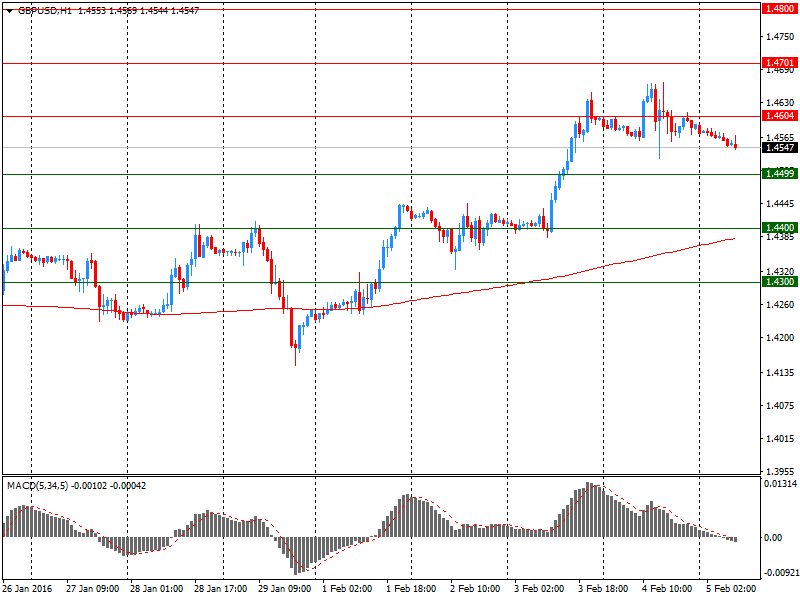Select the red 1.4701 horizontal resistance line
The image size is (800, 600).
coord(382,63)
